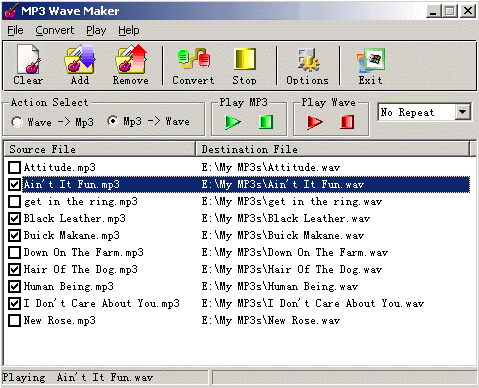Select the Ain't It Fun.mp3 file name
479x388 pixels.
tap(71, 184)
